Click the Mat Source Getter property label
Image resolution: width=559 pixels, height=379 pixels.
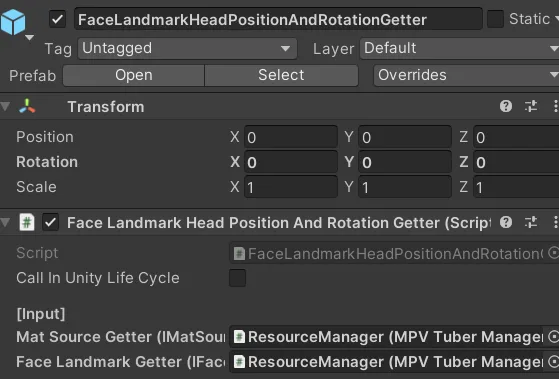(120, 337)
